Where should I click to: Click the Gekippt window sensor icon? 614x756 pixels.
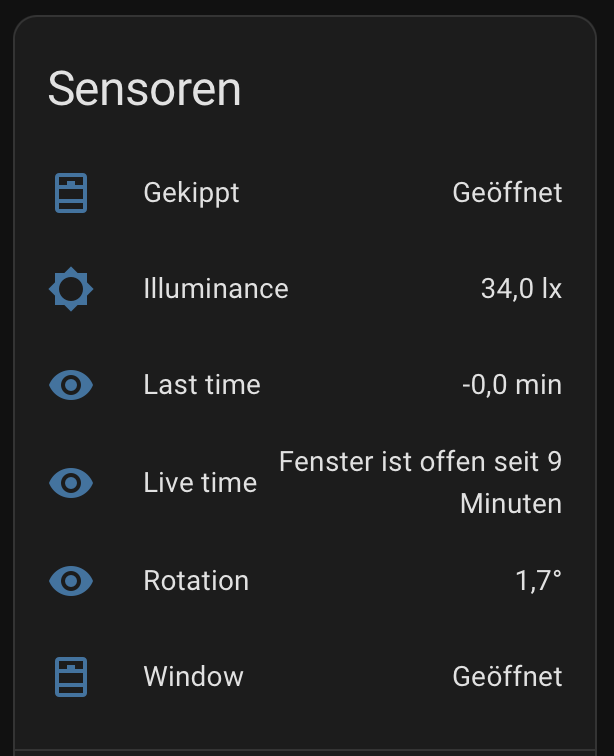(71, 193)
